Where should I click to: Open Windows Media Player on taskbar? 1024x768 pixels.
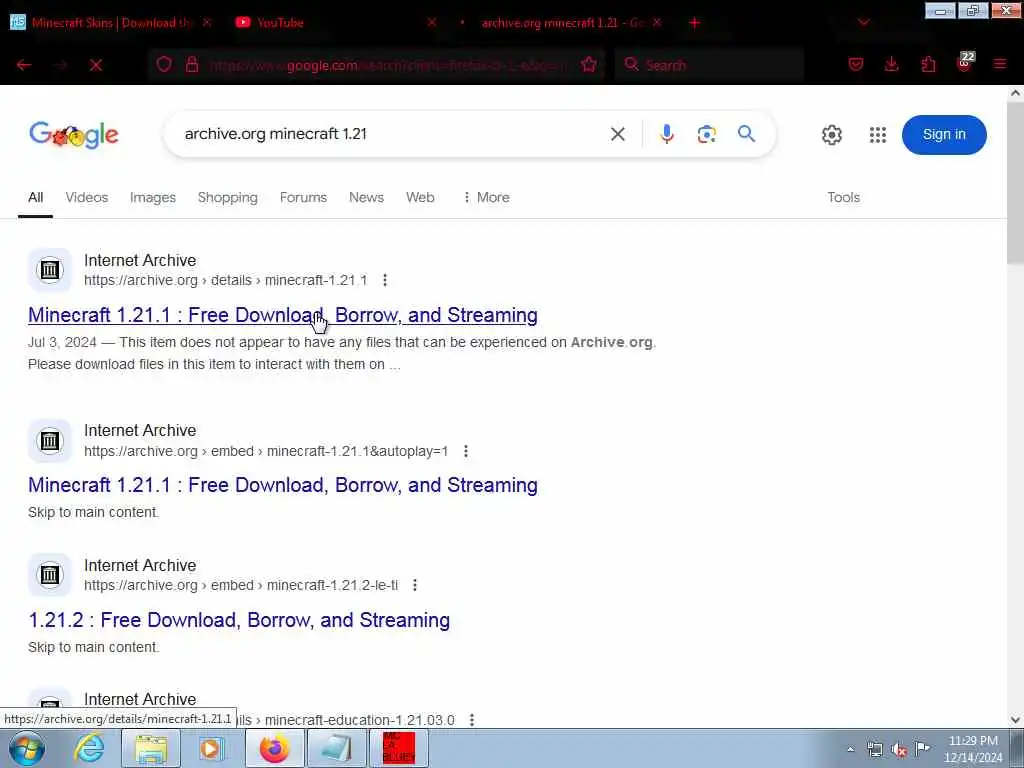coord(212,748)
